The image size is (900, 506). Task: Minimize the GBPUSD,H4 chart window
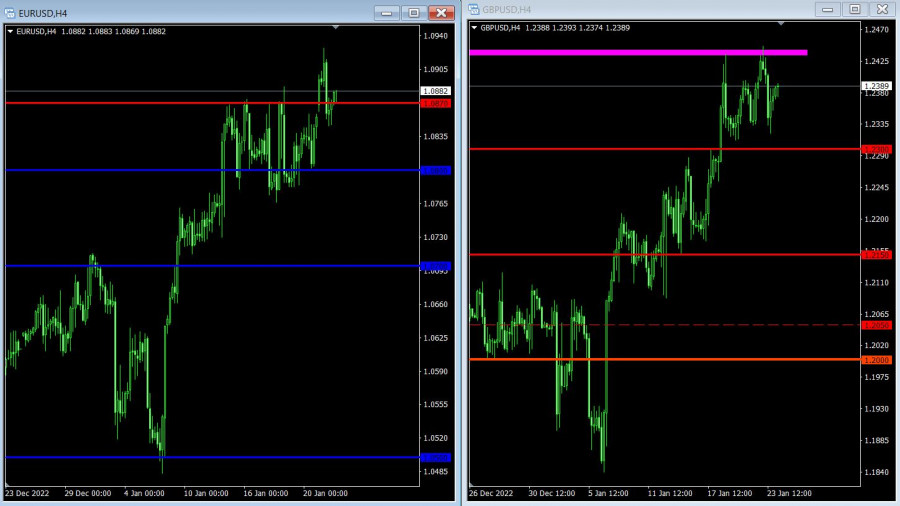tap(828, 9)
